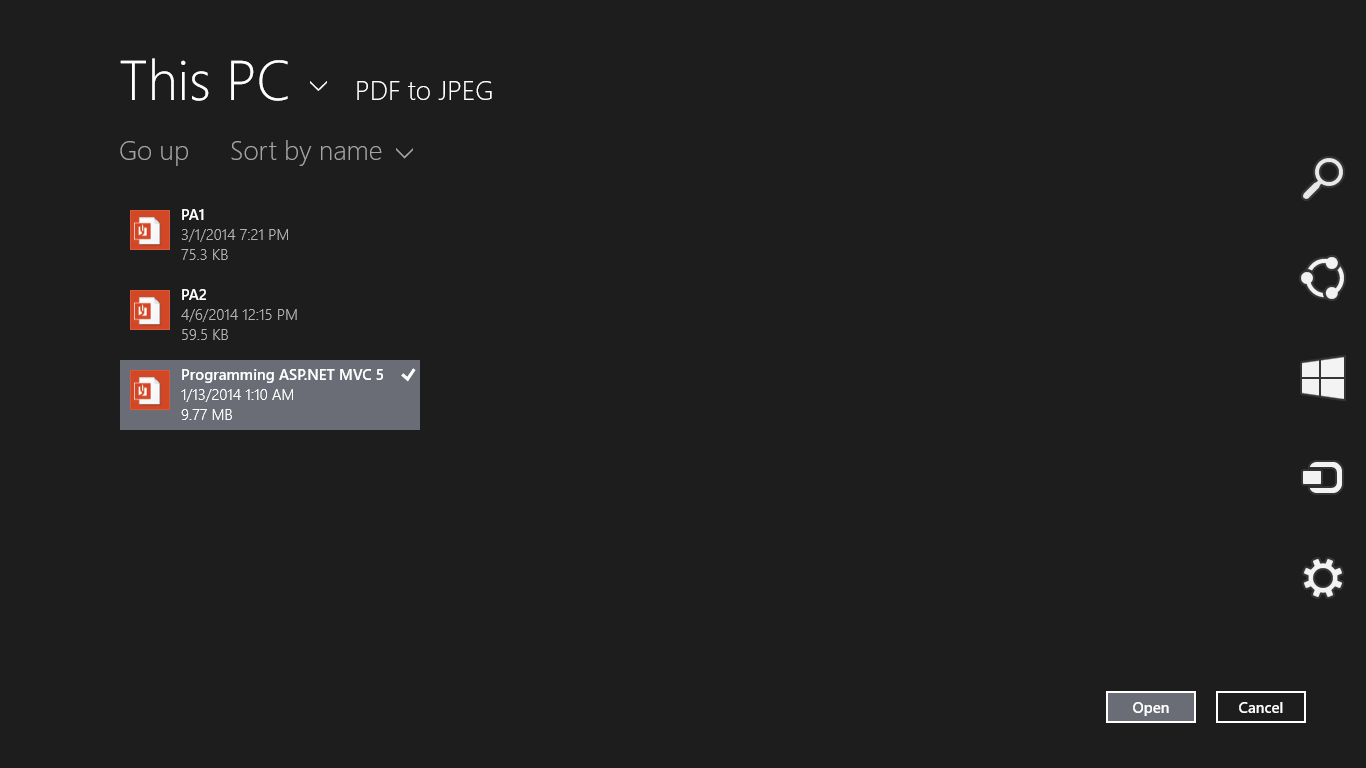Open the Share charm icon
The image size is (1366, 768).
click(1322, 278)
